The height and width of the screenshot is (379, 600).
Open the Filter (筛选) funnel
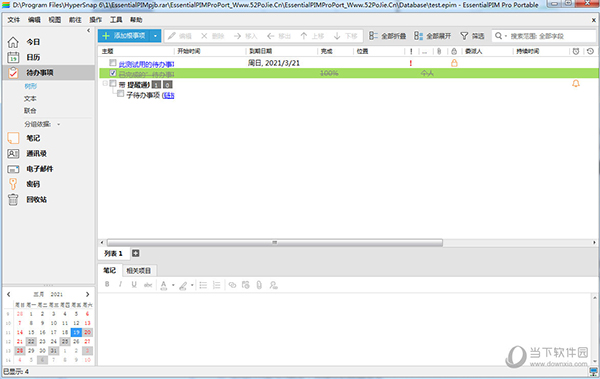click(472, 36)
